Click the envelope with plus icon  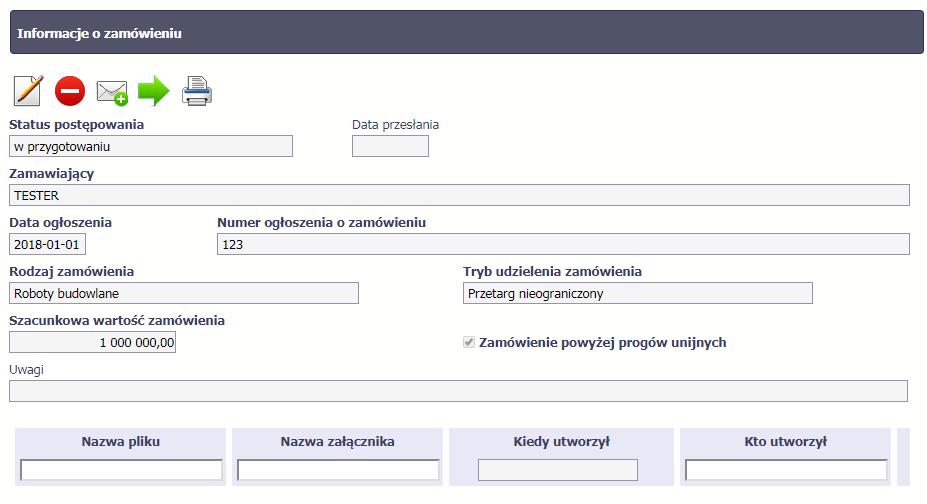click(x=112, y=93)
